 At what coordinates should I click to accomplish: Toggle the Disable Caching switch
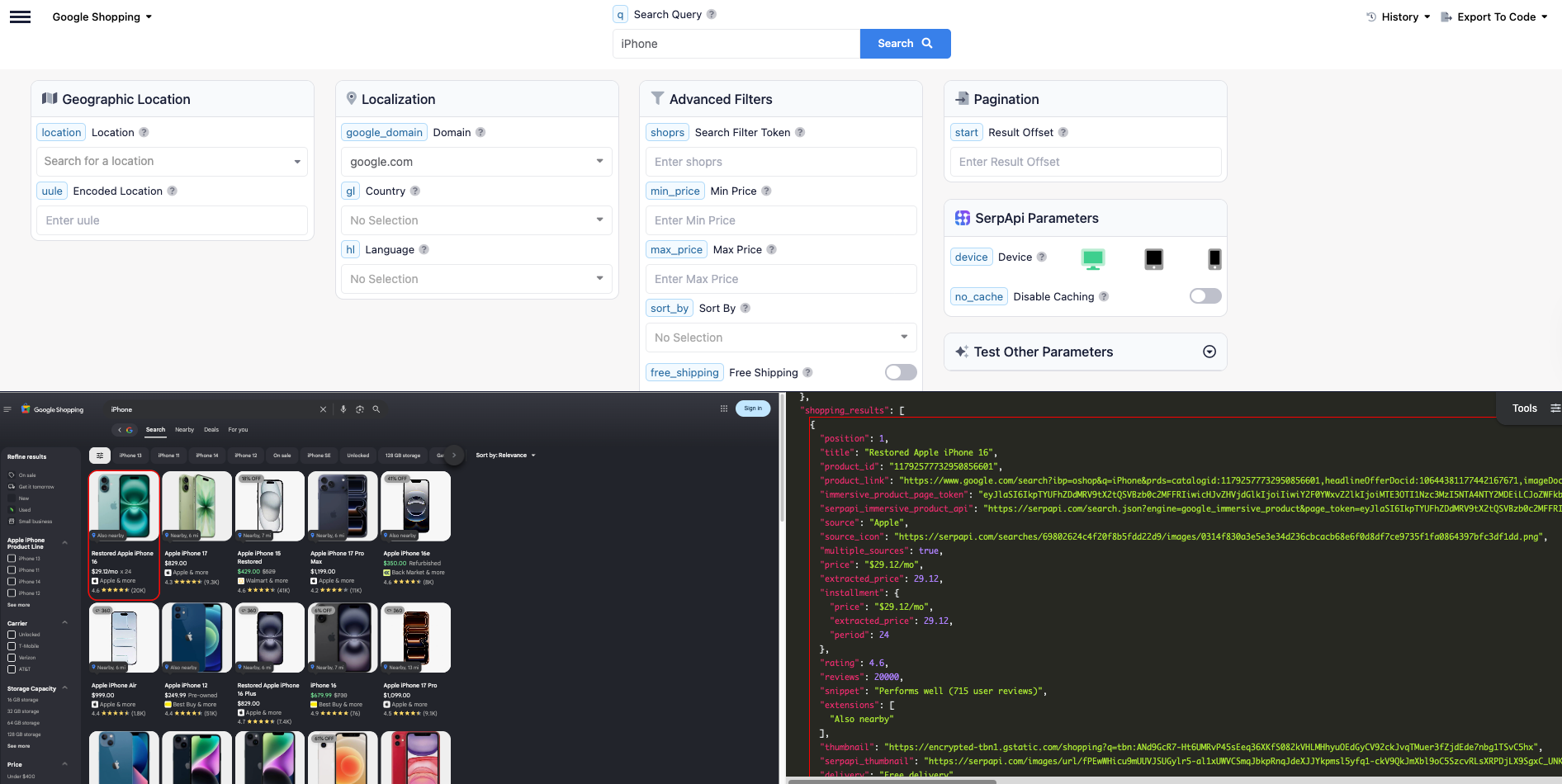click(1205, 296)
